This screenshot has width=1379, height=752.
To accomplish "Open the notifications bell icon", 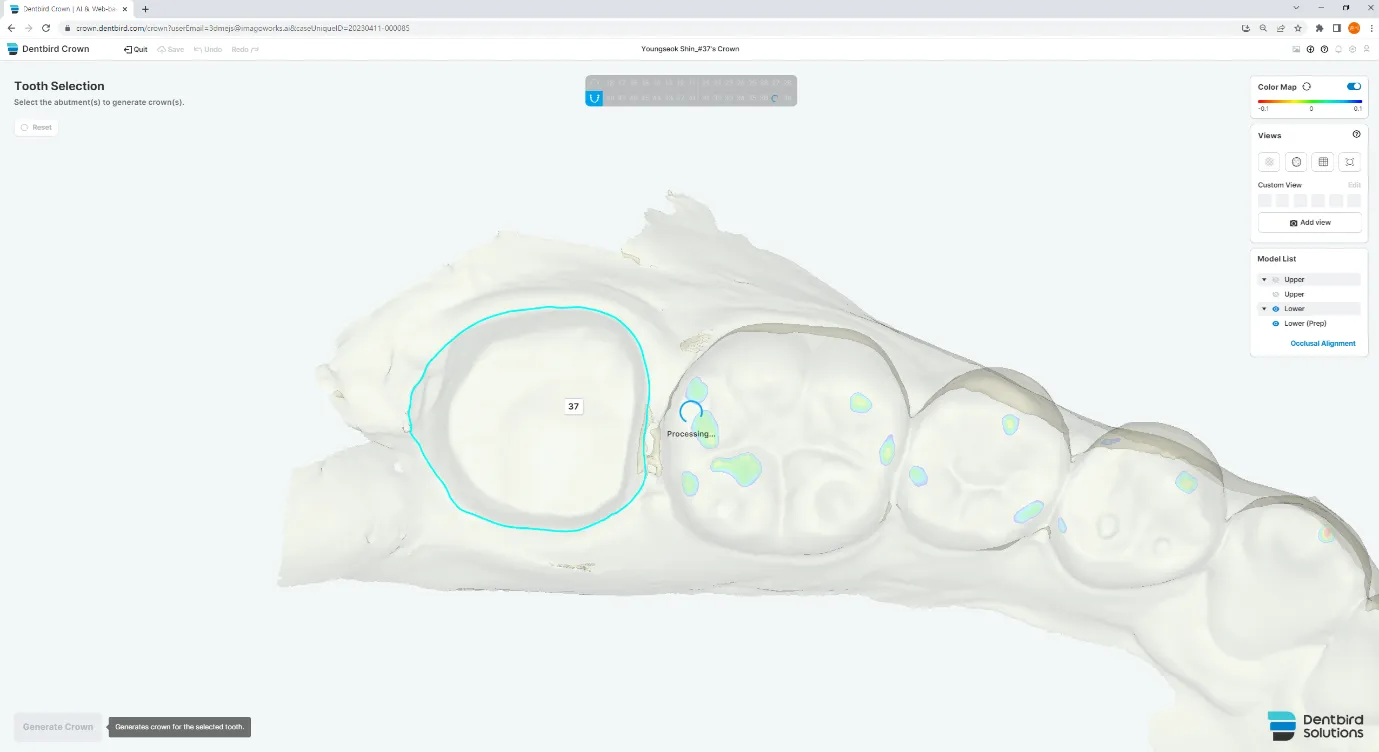I will click(x=1338, y=49).
